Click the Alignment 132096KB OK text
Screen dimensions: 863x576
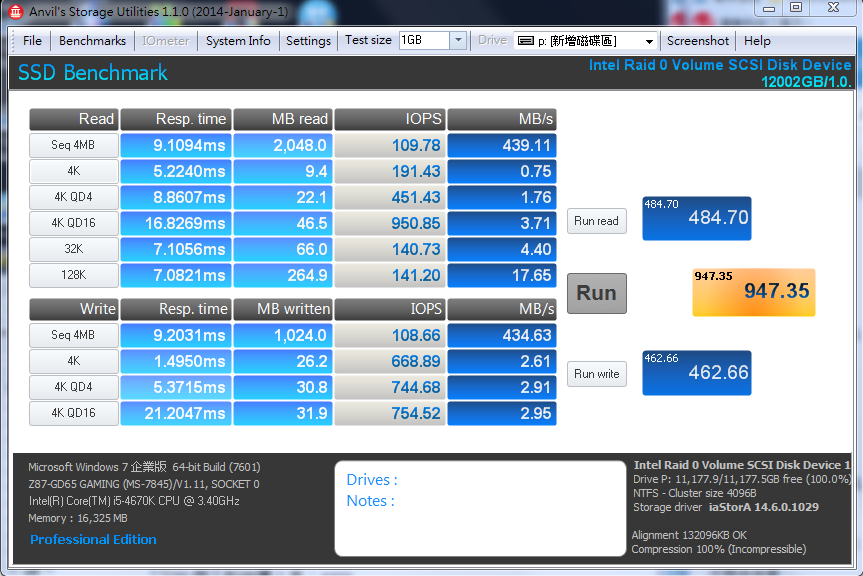[689, 535]
